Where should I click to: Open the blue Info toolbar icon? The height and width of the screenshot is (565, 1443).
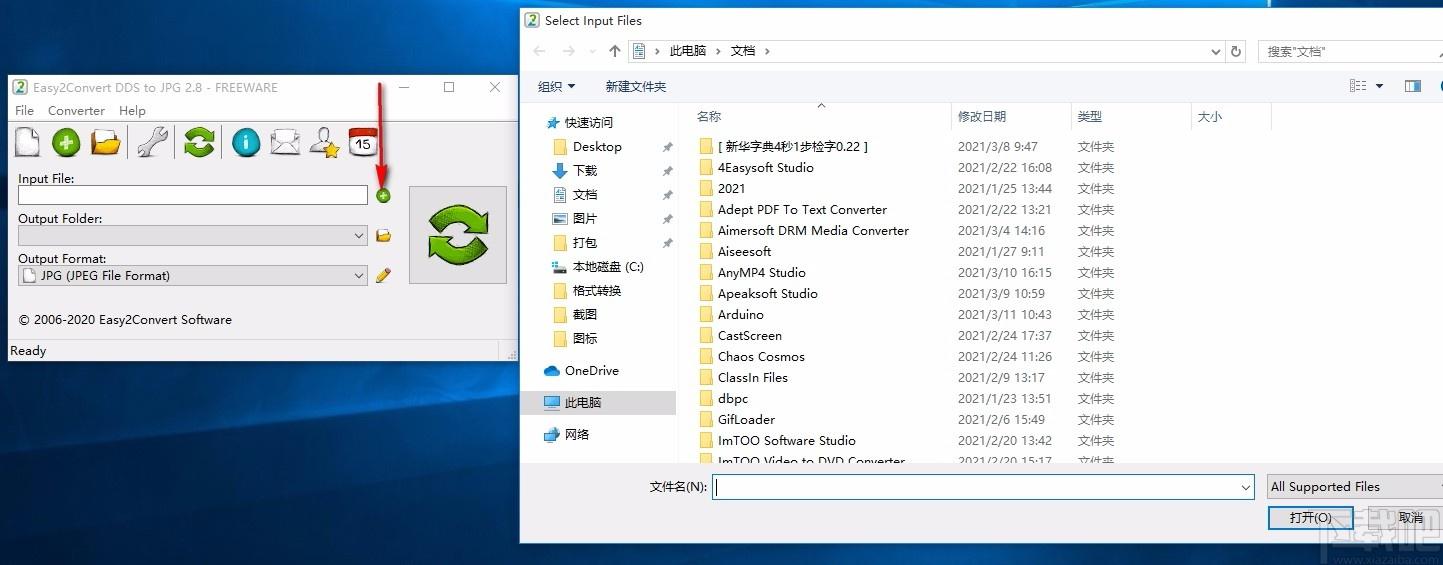[x=246, y=143]
